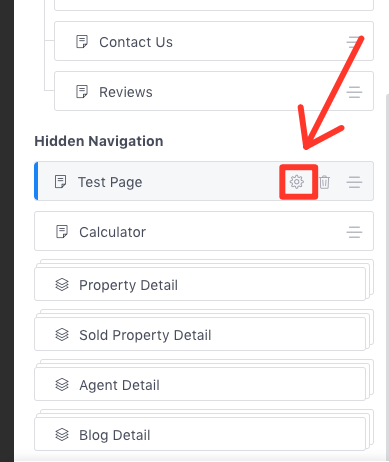Click the Calculator page icon
Screen dimensions: 389x462
[62, 232]
